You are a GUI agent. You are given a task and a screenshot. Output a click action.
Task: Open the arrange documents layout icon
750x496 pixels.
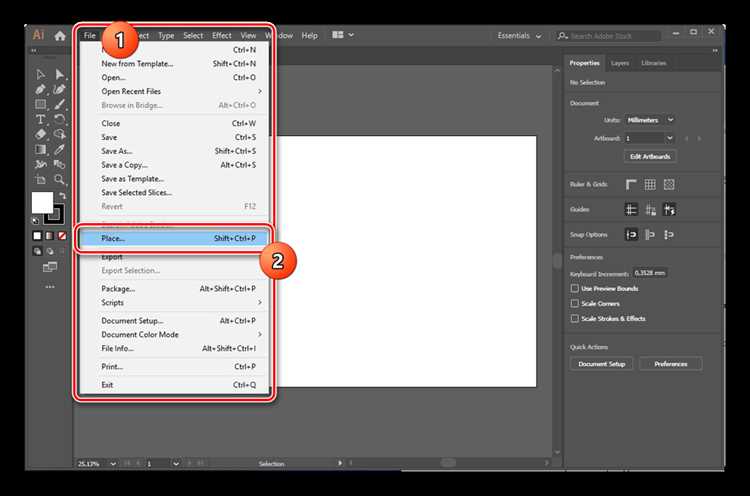coord(342,35)
